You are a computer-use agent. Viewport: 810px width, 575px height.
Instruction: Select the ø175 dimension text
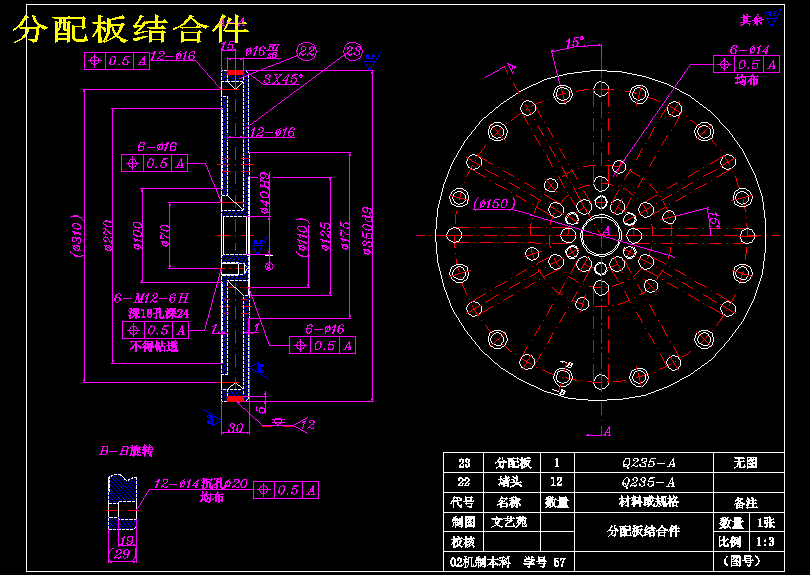(345, 236)
